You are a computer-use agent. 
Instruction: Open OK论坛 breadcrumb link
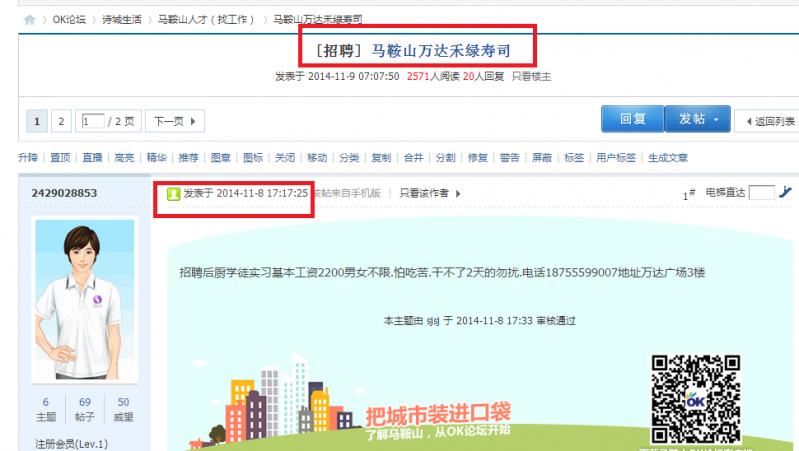(x=69, y=20)
